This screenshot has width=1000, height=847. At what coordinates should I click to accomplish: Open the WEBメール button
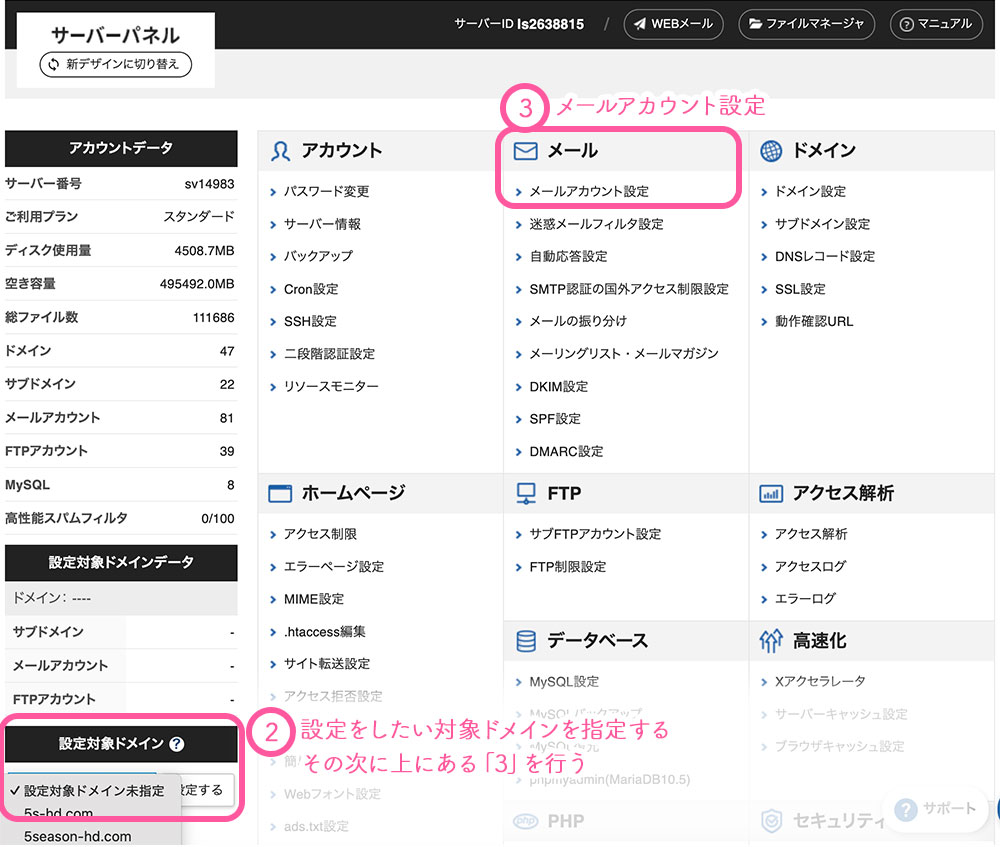[675, 24]
